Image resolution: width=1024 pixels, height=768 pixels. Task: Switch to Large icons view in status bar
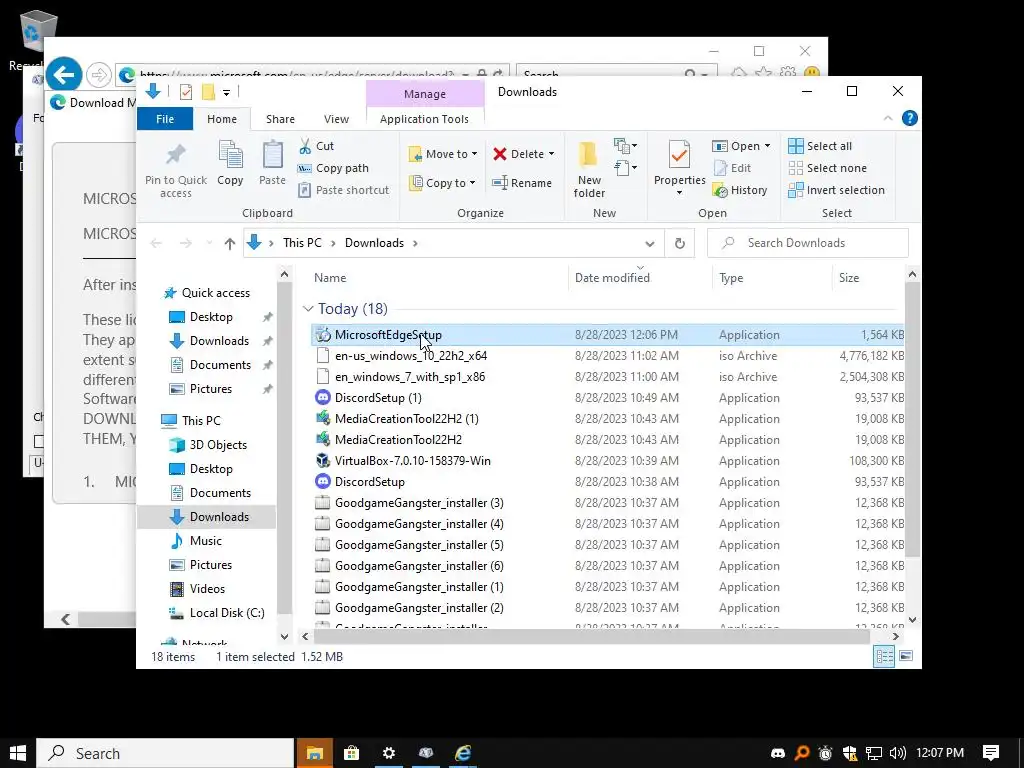pyautogui.click(x=906, y=656)
